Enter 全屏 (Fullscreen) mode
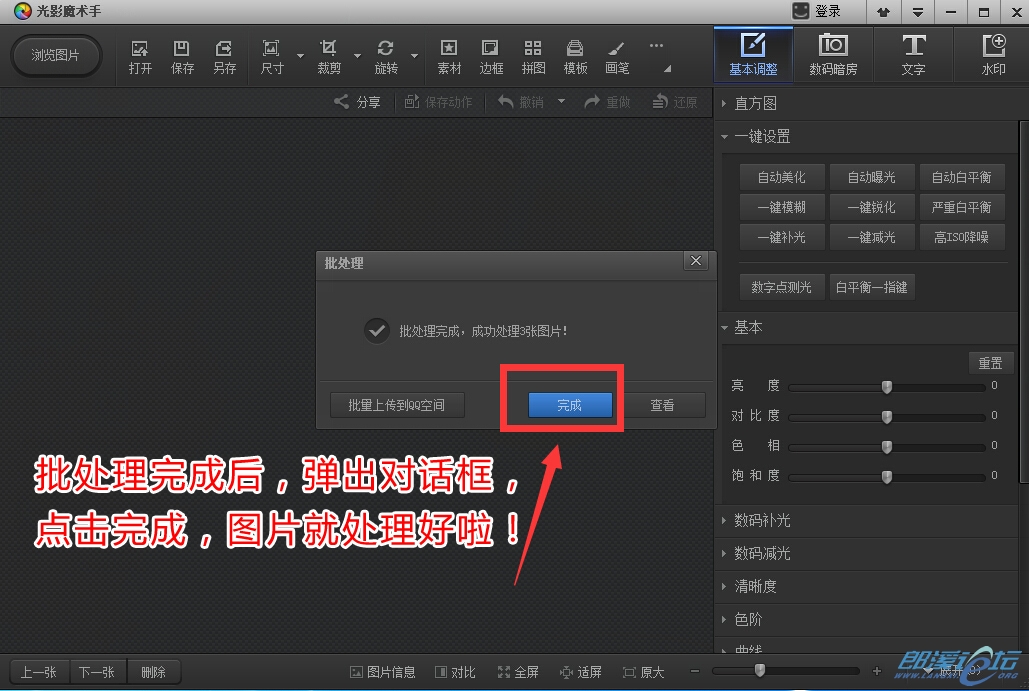Image resolution: width=1029 pixels, height=691 pixels. (518, 672)
